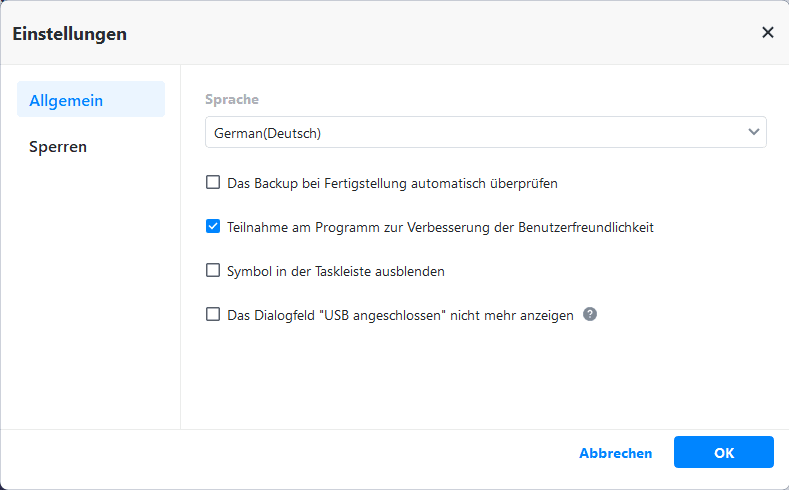
Task: Close the Einstellungen dialog with X
Action: pyautogui.click(x=767, y=32)
